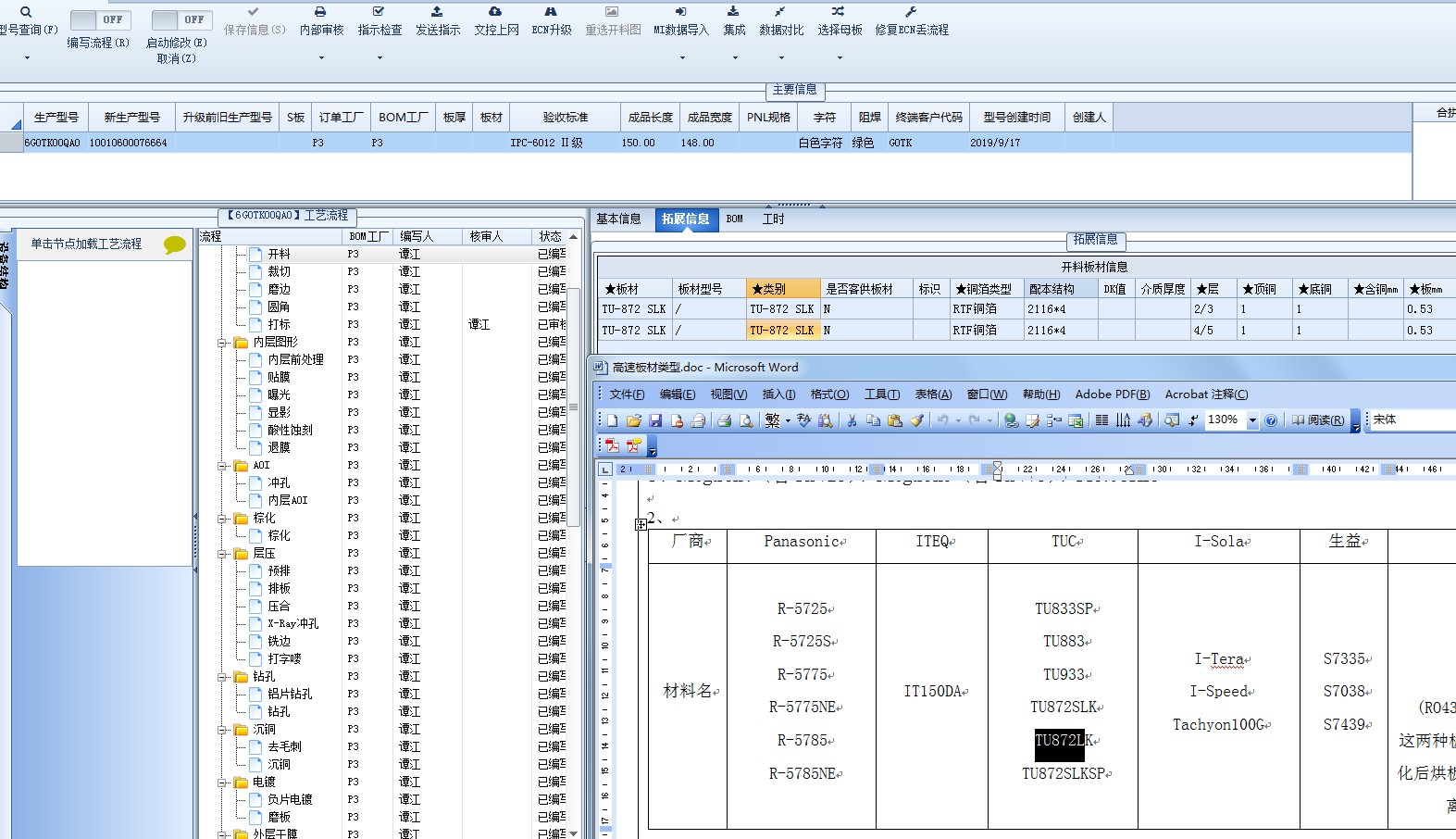Click Insert Hyperlink globe icon in Word
This screenshot has height=839, width=1456.
coord(1012,420)
